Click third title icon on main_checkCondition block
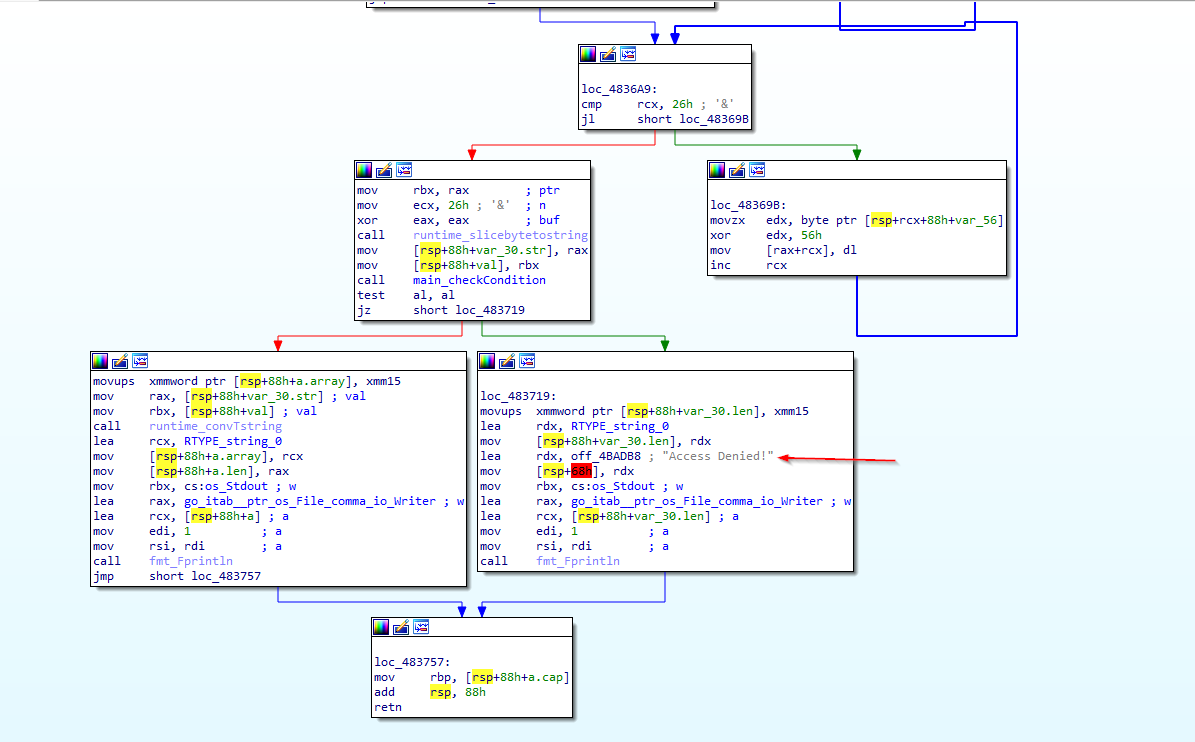 (404, 170)
